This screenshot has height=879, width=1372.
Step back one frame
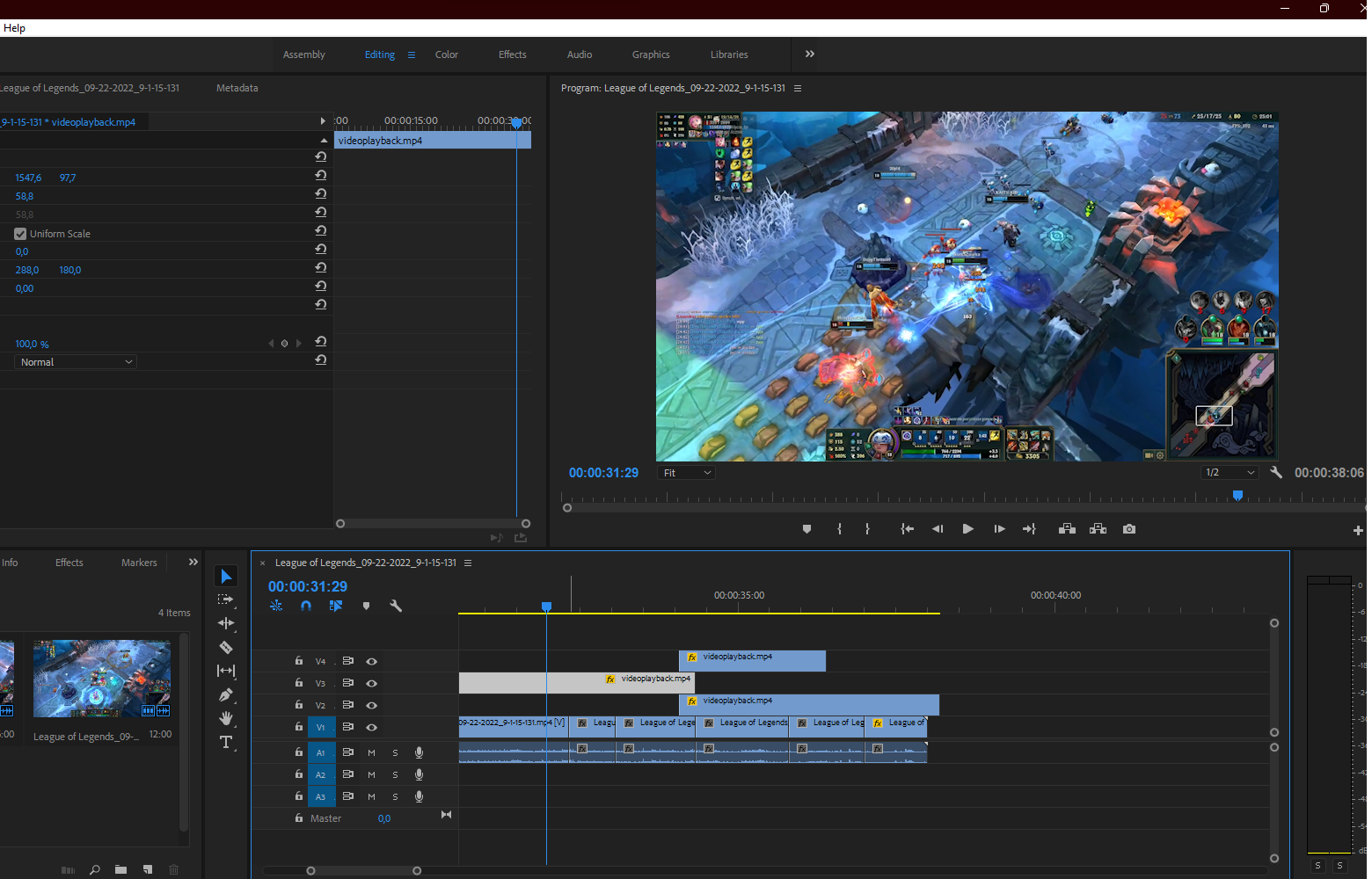[x=938, y=529]
